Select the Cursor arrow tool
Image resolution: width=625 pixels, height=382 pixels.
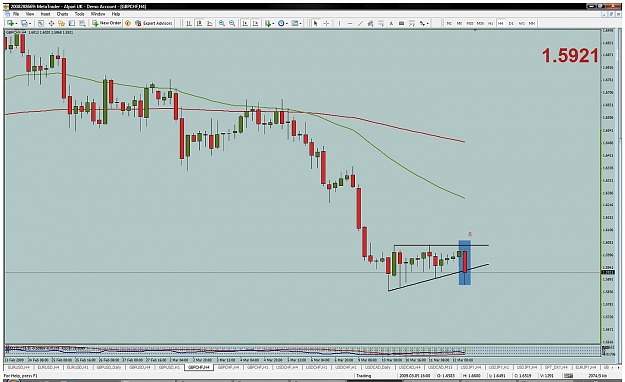coord(315,23)
